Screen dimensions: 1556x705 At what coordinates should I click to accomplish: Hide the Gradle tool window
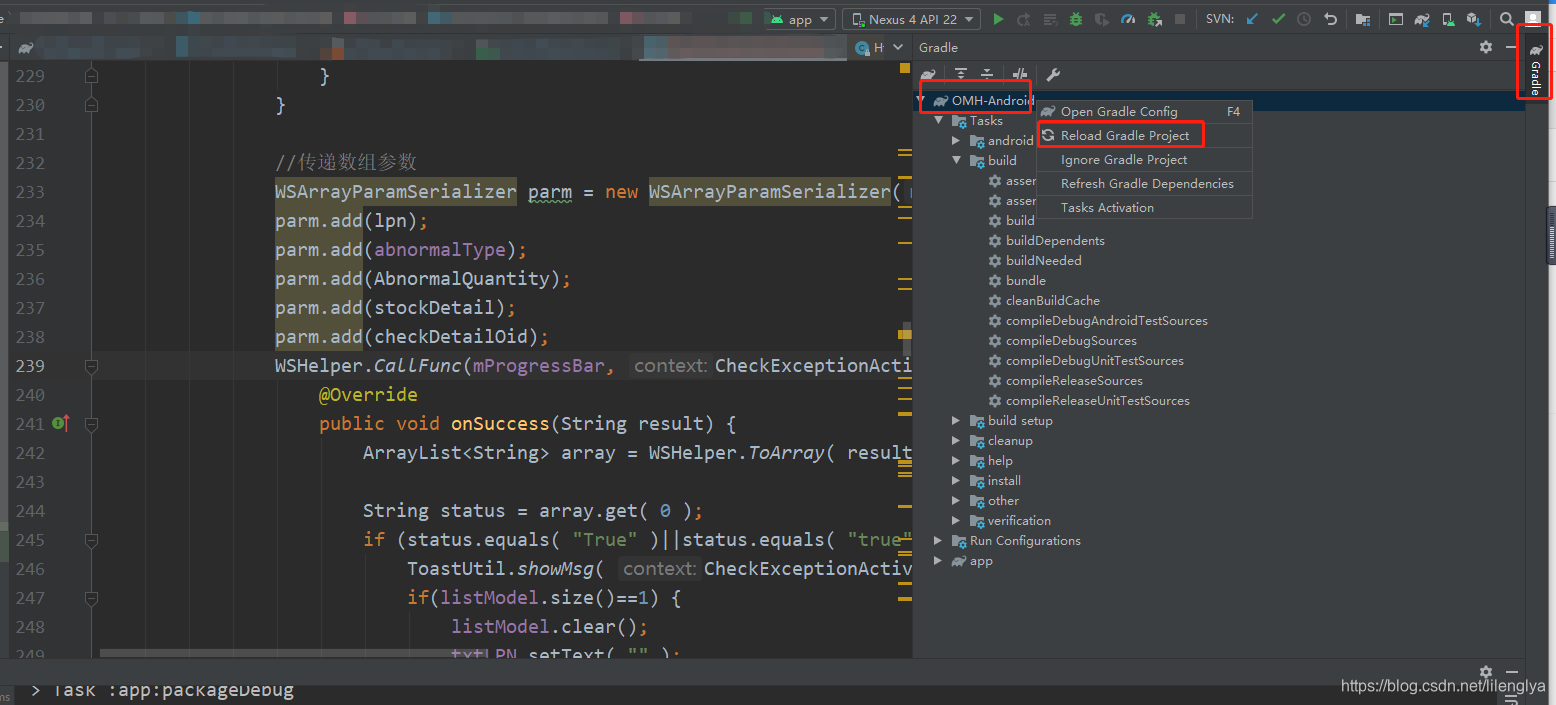1511,47
